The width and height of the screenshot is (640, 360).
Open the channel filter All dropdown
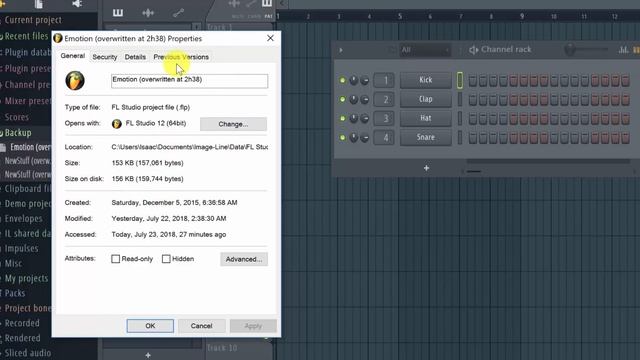click(424, 50)
